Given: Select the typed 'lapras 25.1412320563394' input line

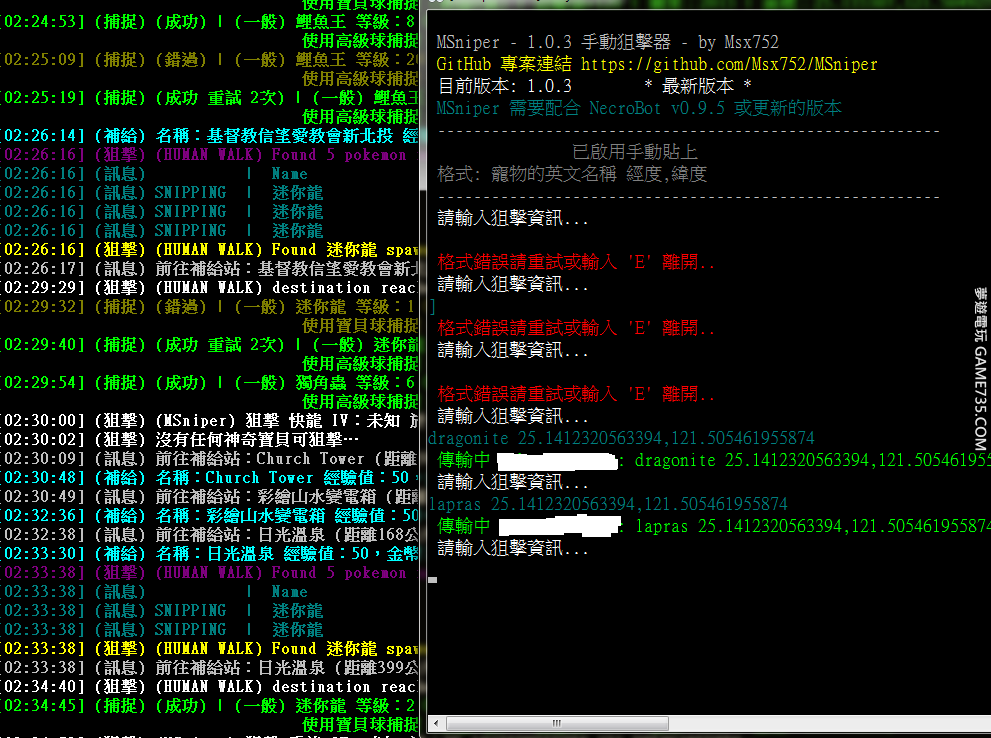Looking at the screenshot, I should coord(608,504).
